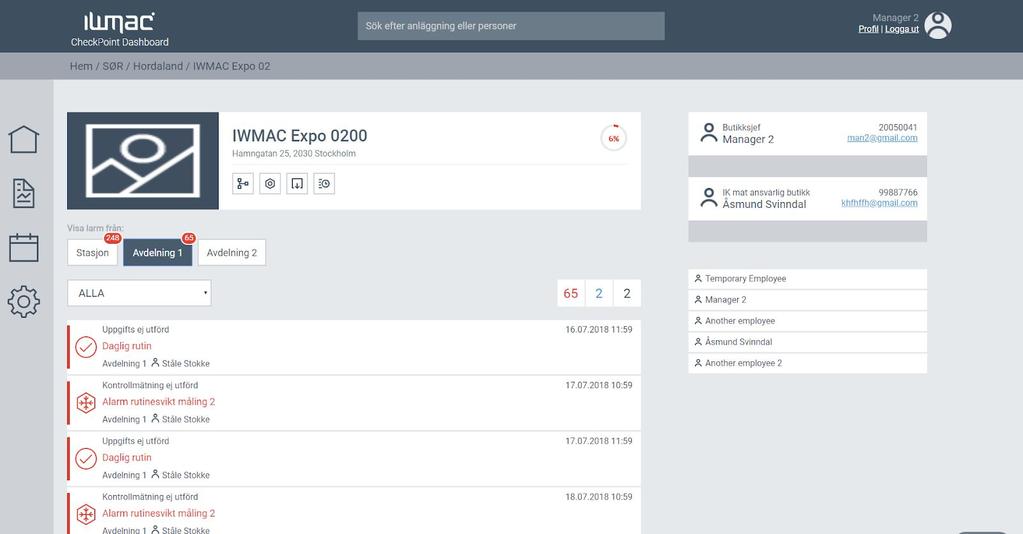Select Another employee in the staff list

click(808, 321)
